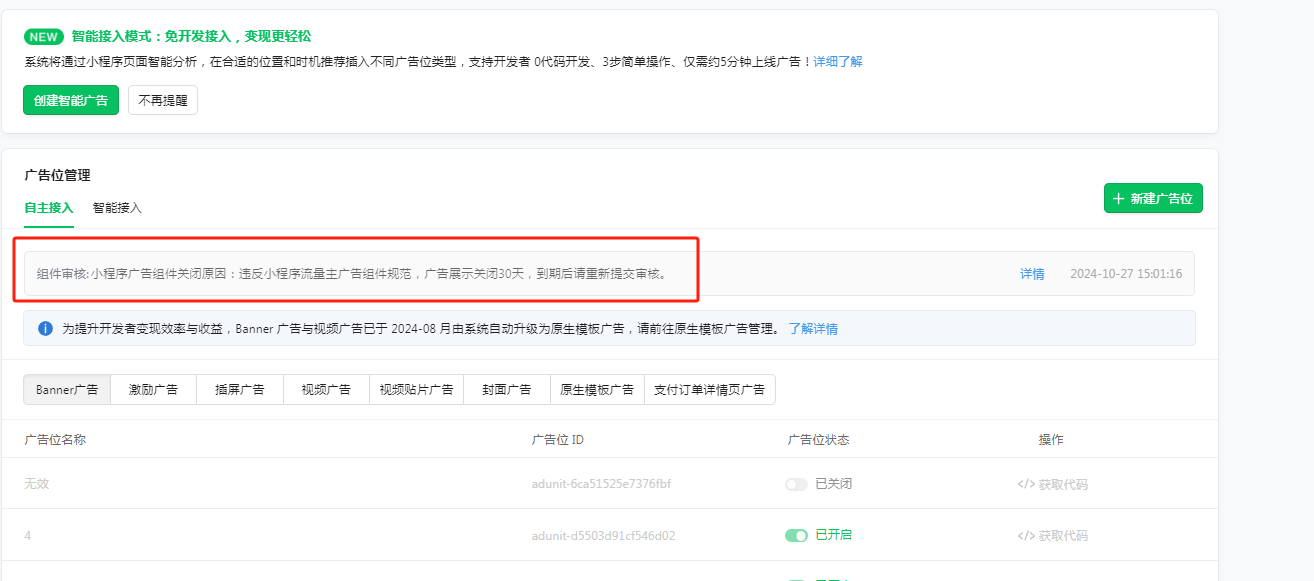Screen dimensions: 1314x581
Task: Click 新建广告位 button
Action: point(1153,198)
